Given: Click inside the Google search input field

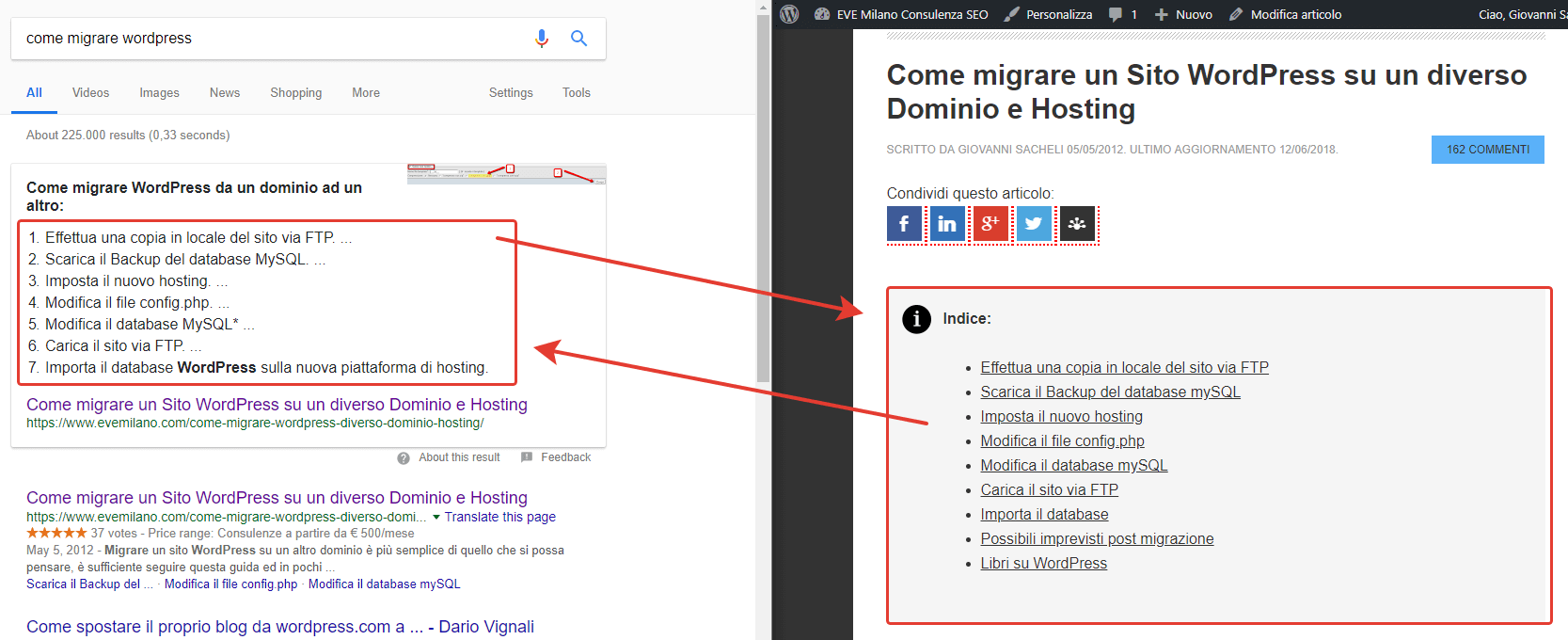Looking at the screenshot, I should [273, 39].
